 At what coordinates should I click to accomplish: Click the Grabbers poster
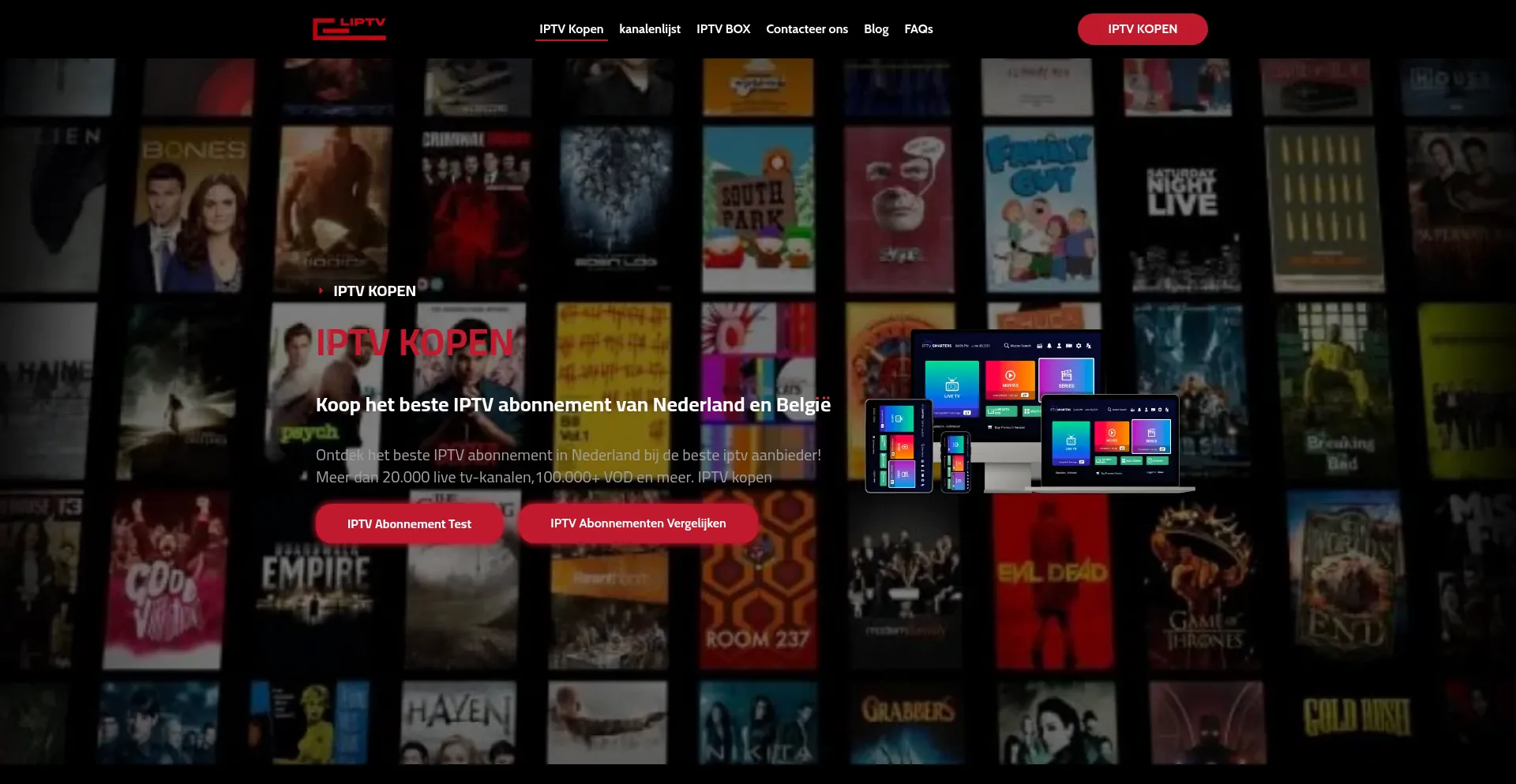(908, 722)
